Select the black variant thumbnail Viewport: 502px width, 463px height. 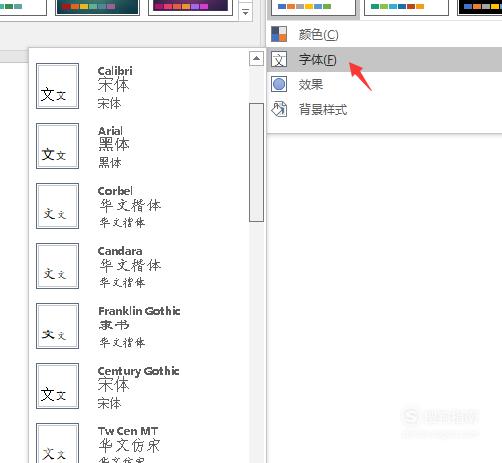pos(480,8)
